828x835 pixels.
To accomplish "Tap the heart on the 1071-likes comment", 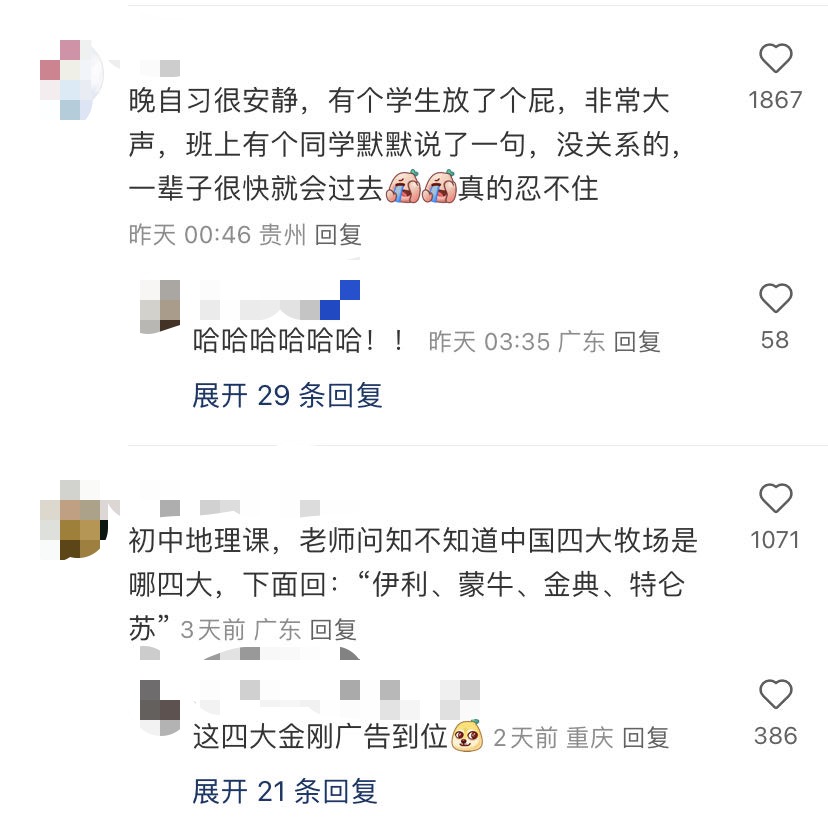I will (775, 498).
